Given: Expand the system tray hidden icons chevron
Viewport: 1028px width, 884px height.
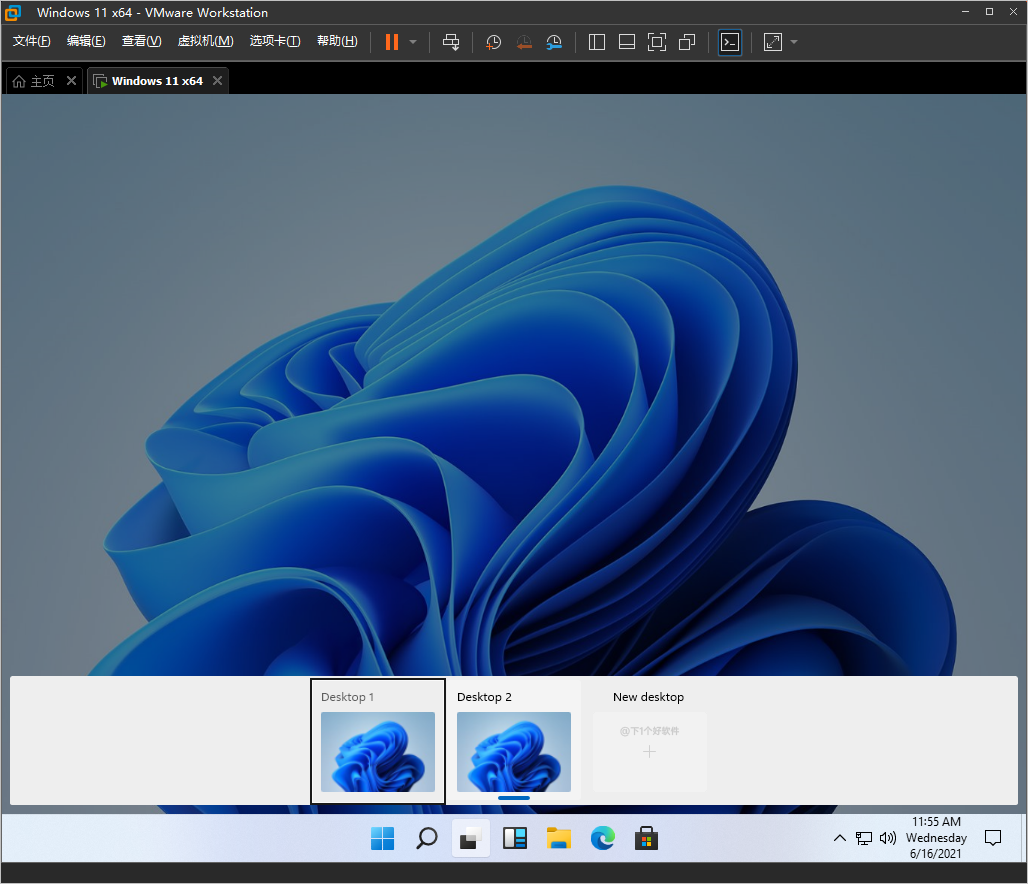Looking at the screenshot, I should (x=839, y=838).
